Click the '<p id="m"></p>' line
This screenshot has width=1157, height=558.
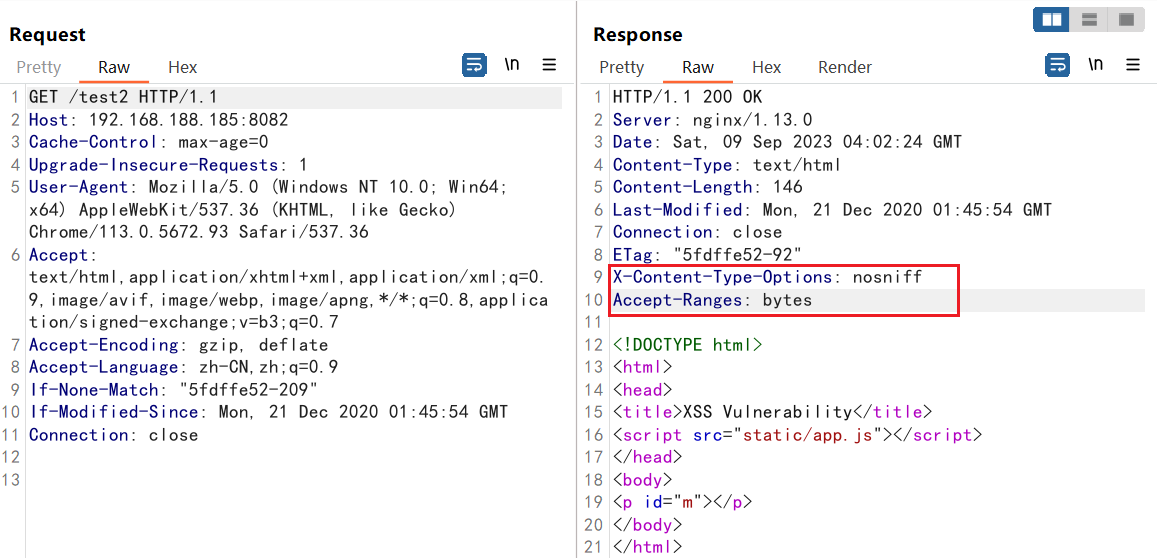[683, 502]
